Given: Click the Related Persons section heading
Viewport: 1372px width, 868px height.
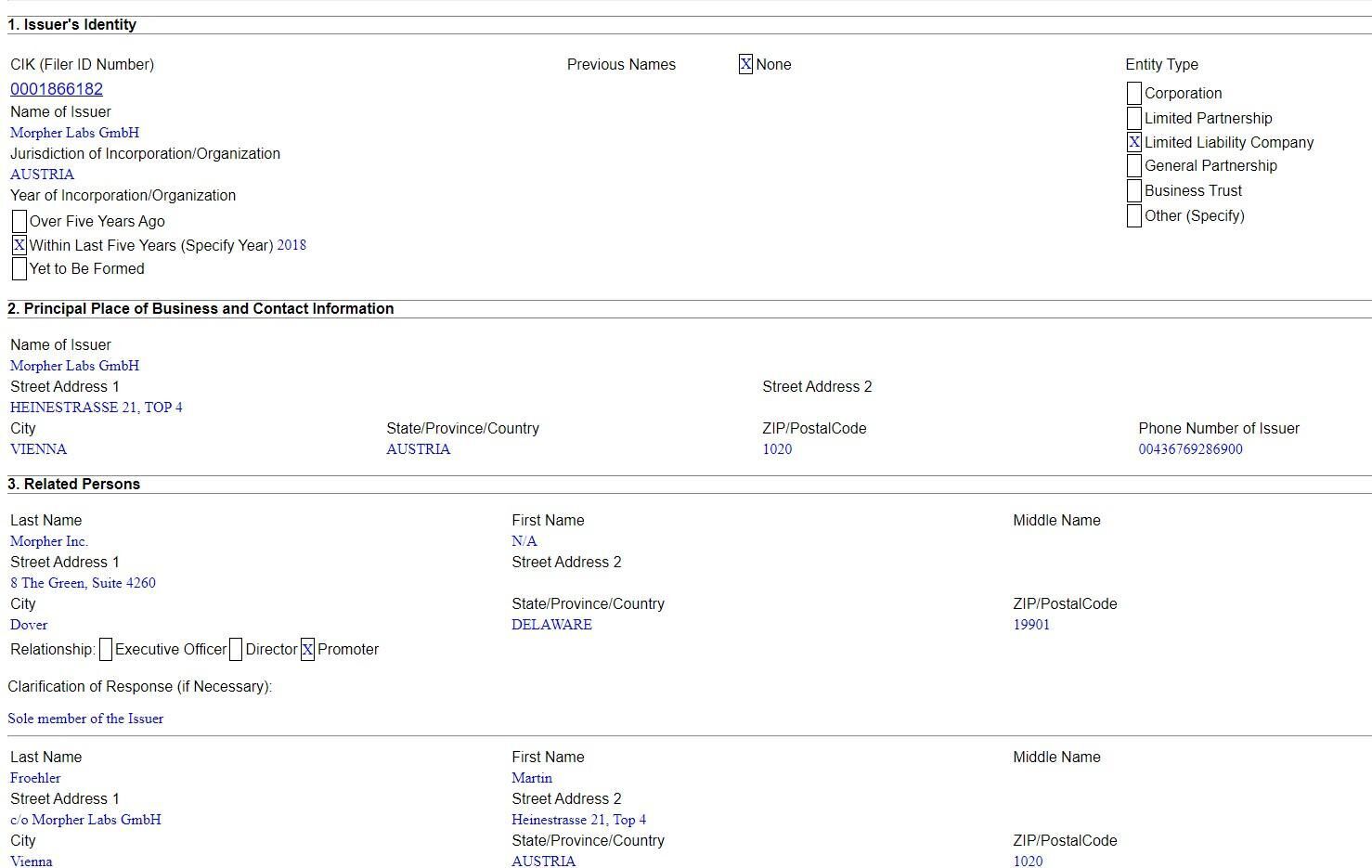Looking at the screenshot, I should (x=73, y=484).
